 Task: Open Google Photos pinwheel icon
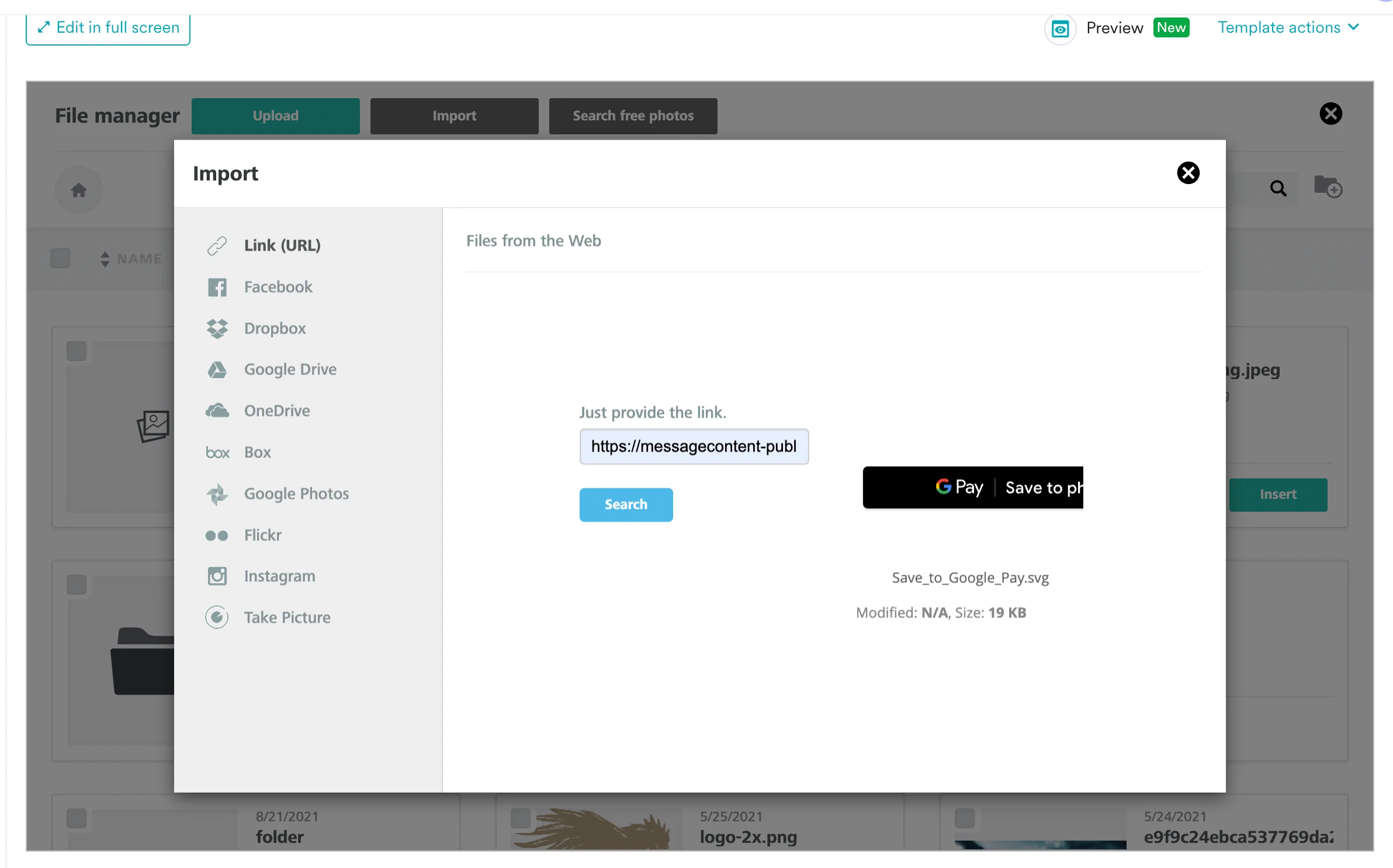click(x=217, y=494)
